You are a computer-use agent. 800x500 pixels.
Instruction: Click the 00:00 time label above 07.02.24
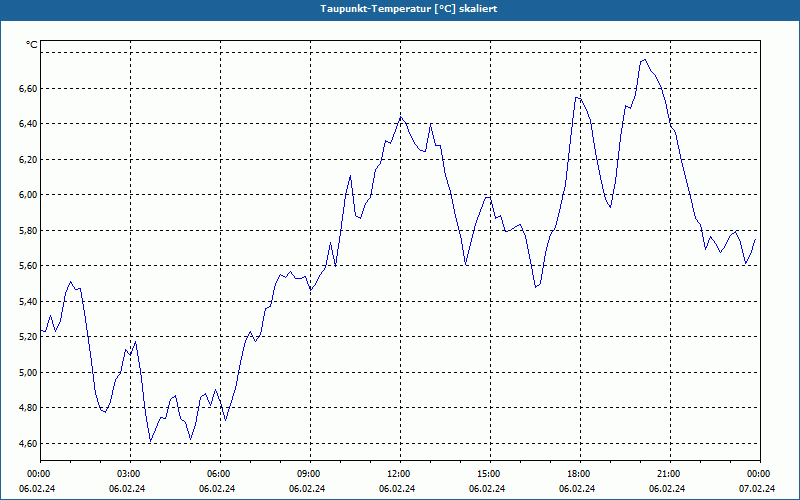click(x=758, y=474)
